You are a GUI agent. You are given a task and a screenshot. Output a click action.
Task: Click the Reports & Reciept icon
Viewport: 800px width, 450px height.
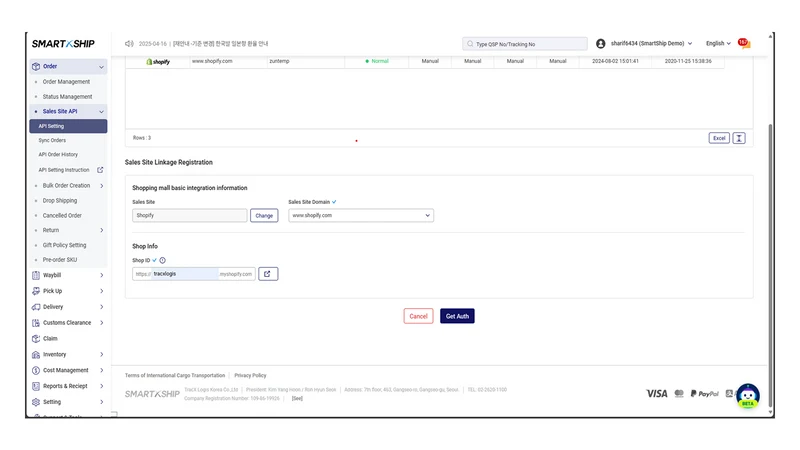(x=36, y=386)
